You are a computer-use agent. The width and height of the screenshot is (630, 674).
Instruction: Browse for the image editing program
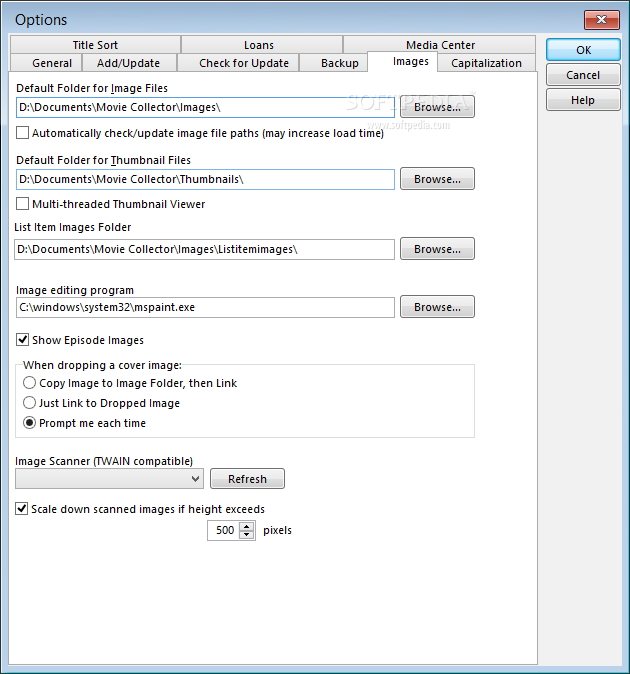pos(437,307)
